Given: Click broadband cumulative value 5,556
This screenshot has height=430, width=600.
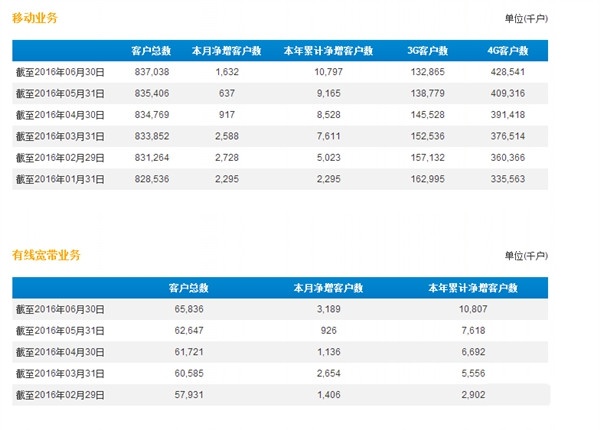Looking at the screenshot, I should tap(473, 373).
